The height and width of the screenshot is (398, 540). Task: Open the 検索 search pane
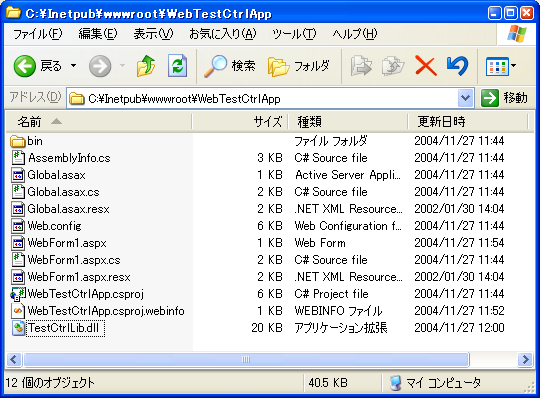[229, 66]
